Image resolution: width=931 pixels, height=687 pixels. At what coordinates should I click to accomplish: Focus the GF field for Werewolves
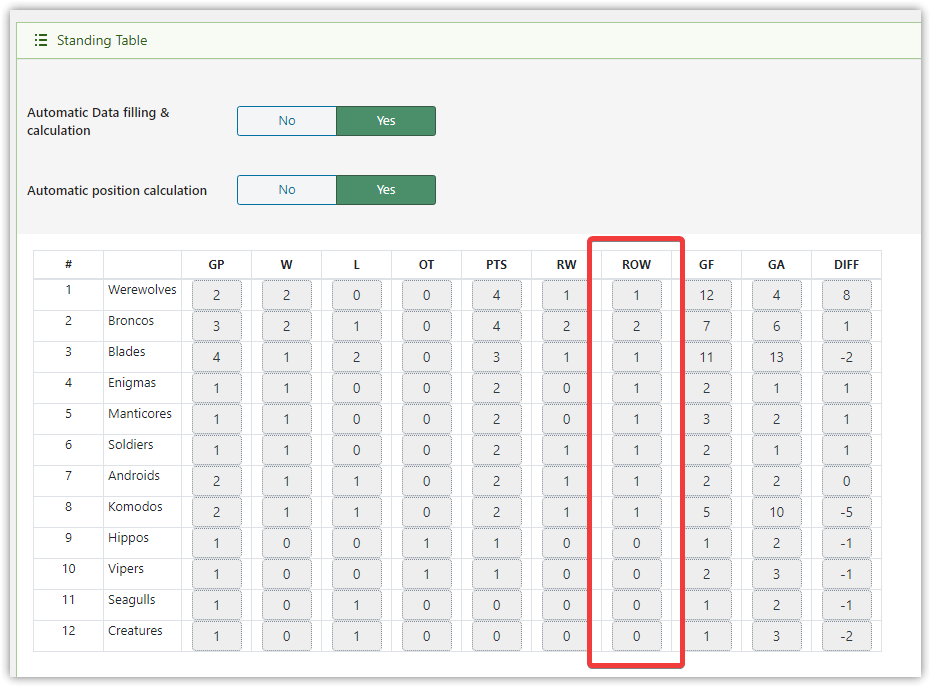pyautogui.click(x=707, y=295)
